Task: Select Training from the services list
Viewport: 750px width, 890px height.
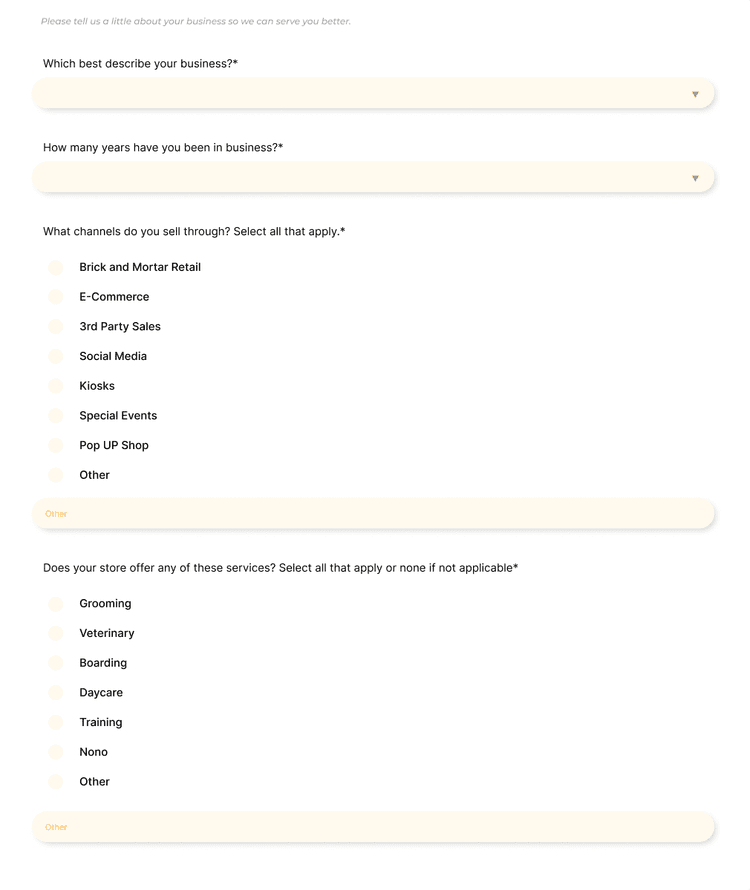Action: [x=56, y=722]
